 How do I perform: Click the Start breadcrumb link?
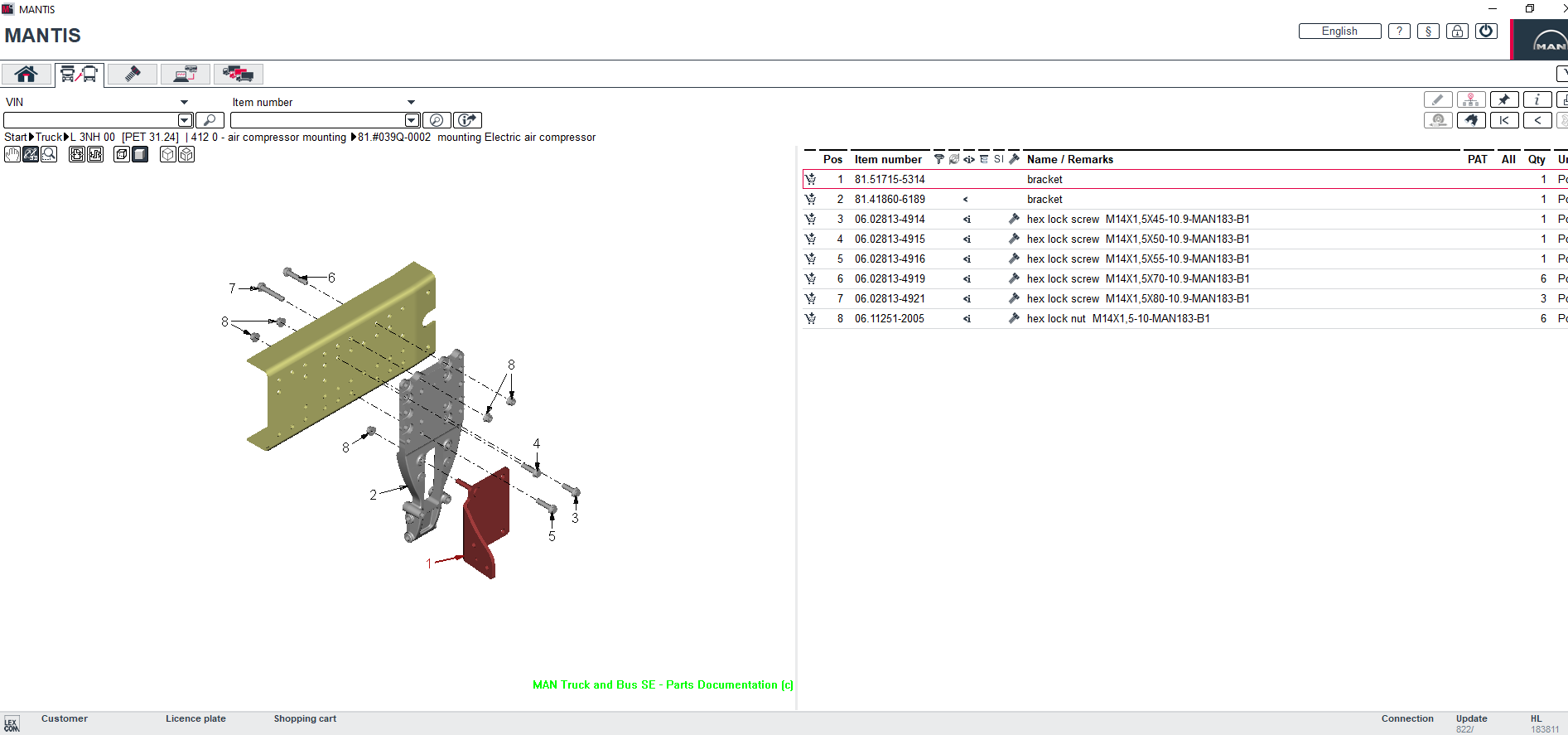tap(16, 138)
